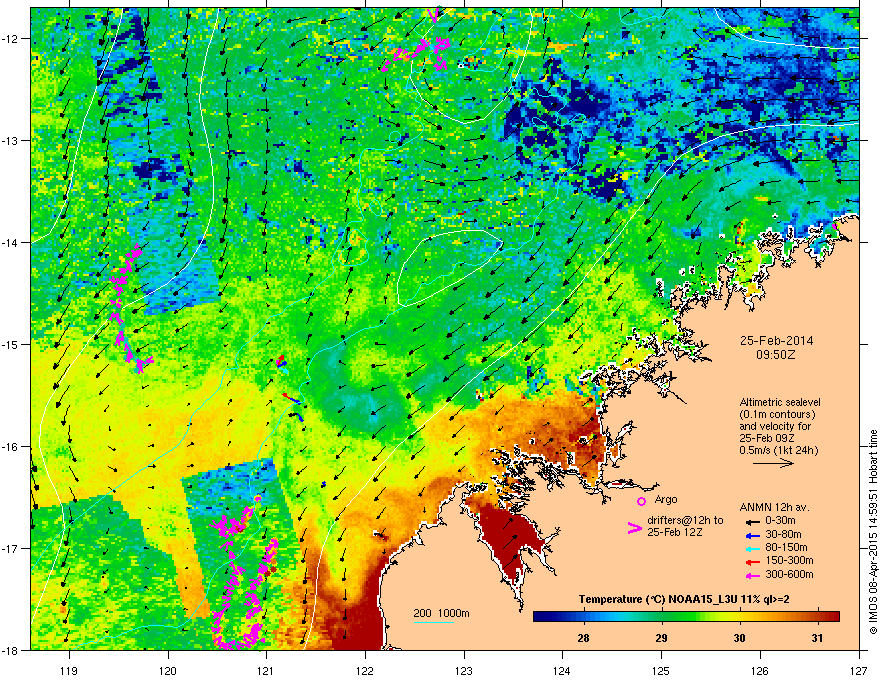
Task: Click the dark red end of the color bar
Action: (834, 617)
